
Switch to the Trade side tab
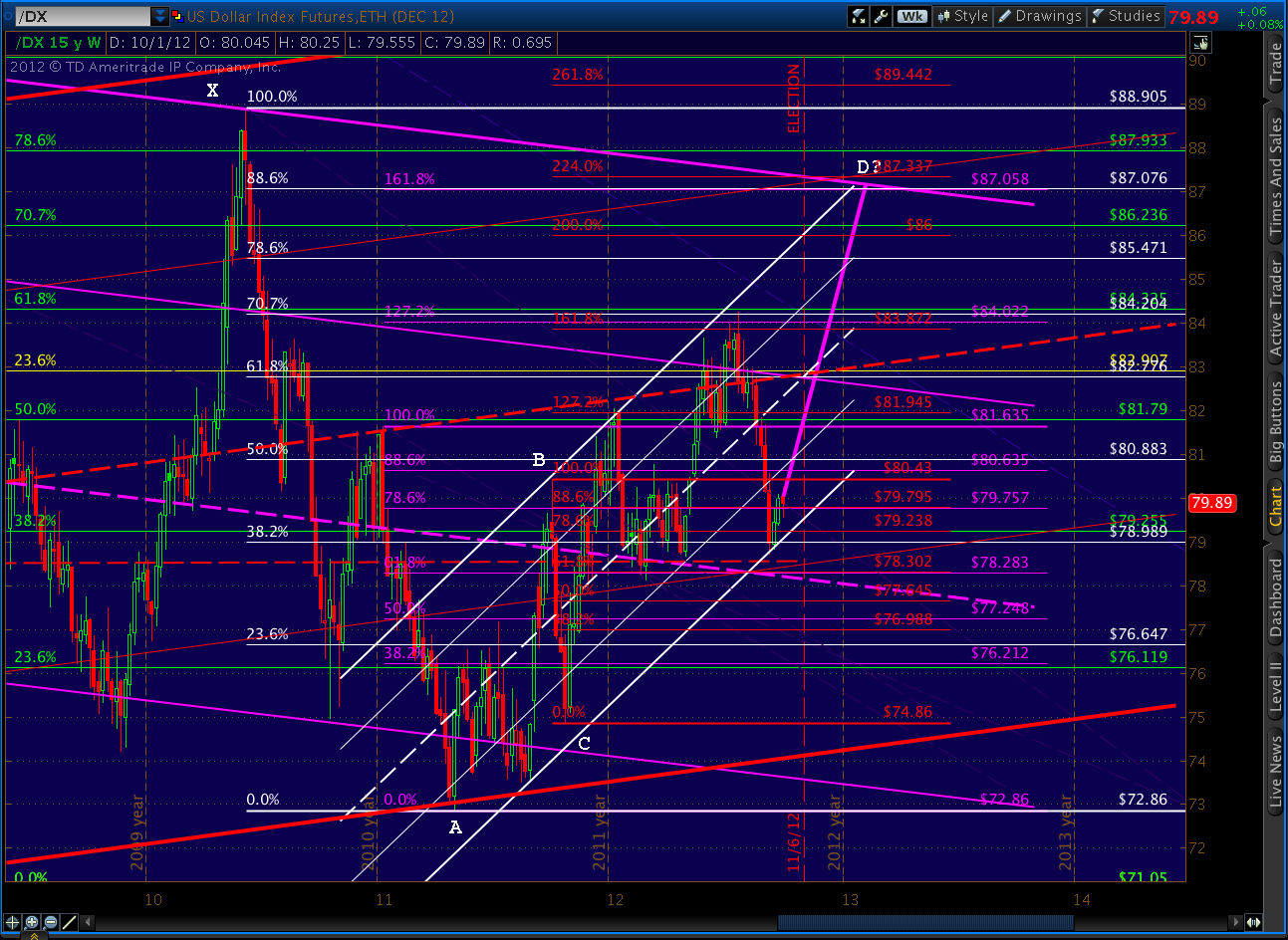(x=1275, y=65)
